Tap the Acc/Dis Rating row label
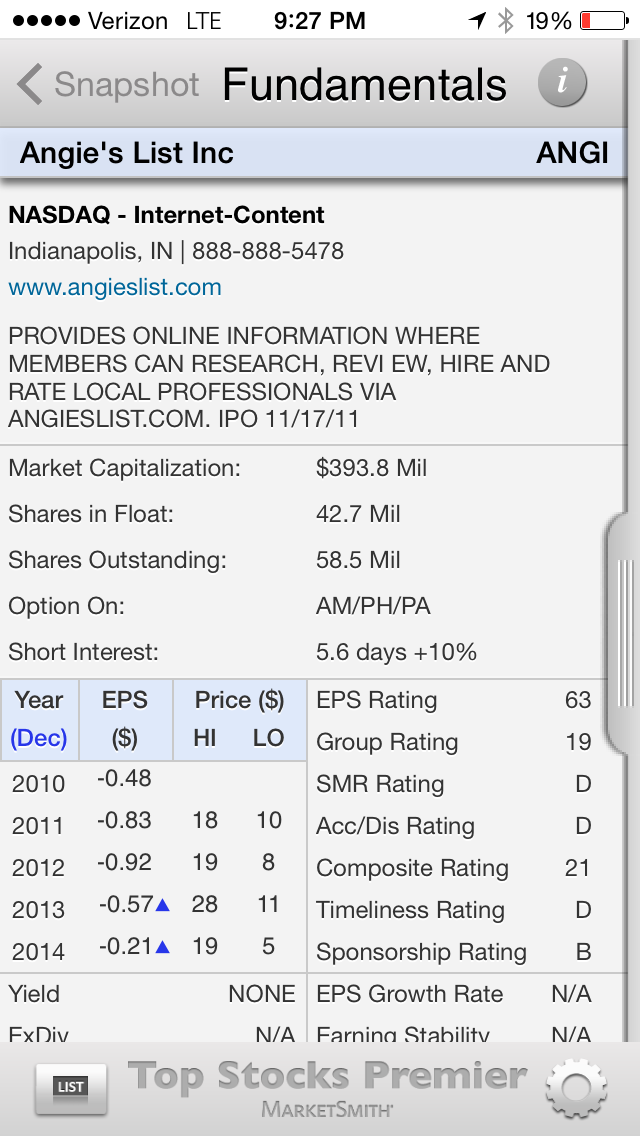The height and width of the screenshot is (1136, 640). 396,826
